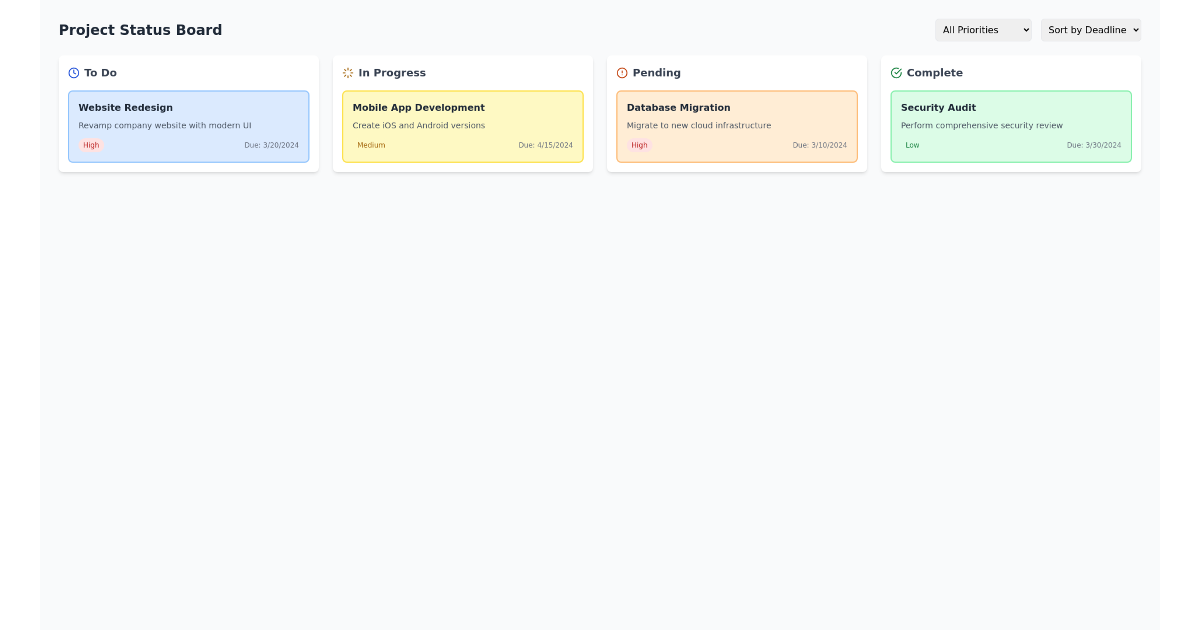The height and width of the screenshot is (630, 1200).
Task: Select the Complete column header
Action: pos(935,72)
